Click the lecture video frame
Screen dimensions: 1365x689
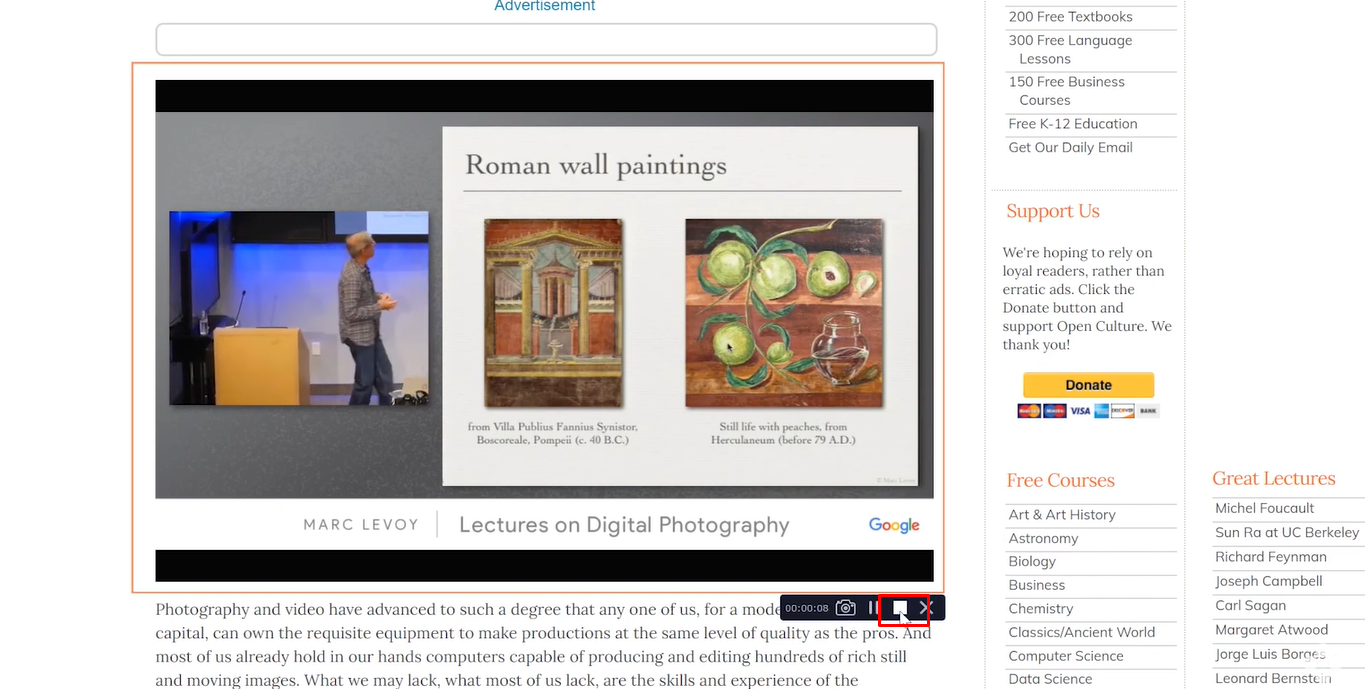(544, 330)
